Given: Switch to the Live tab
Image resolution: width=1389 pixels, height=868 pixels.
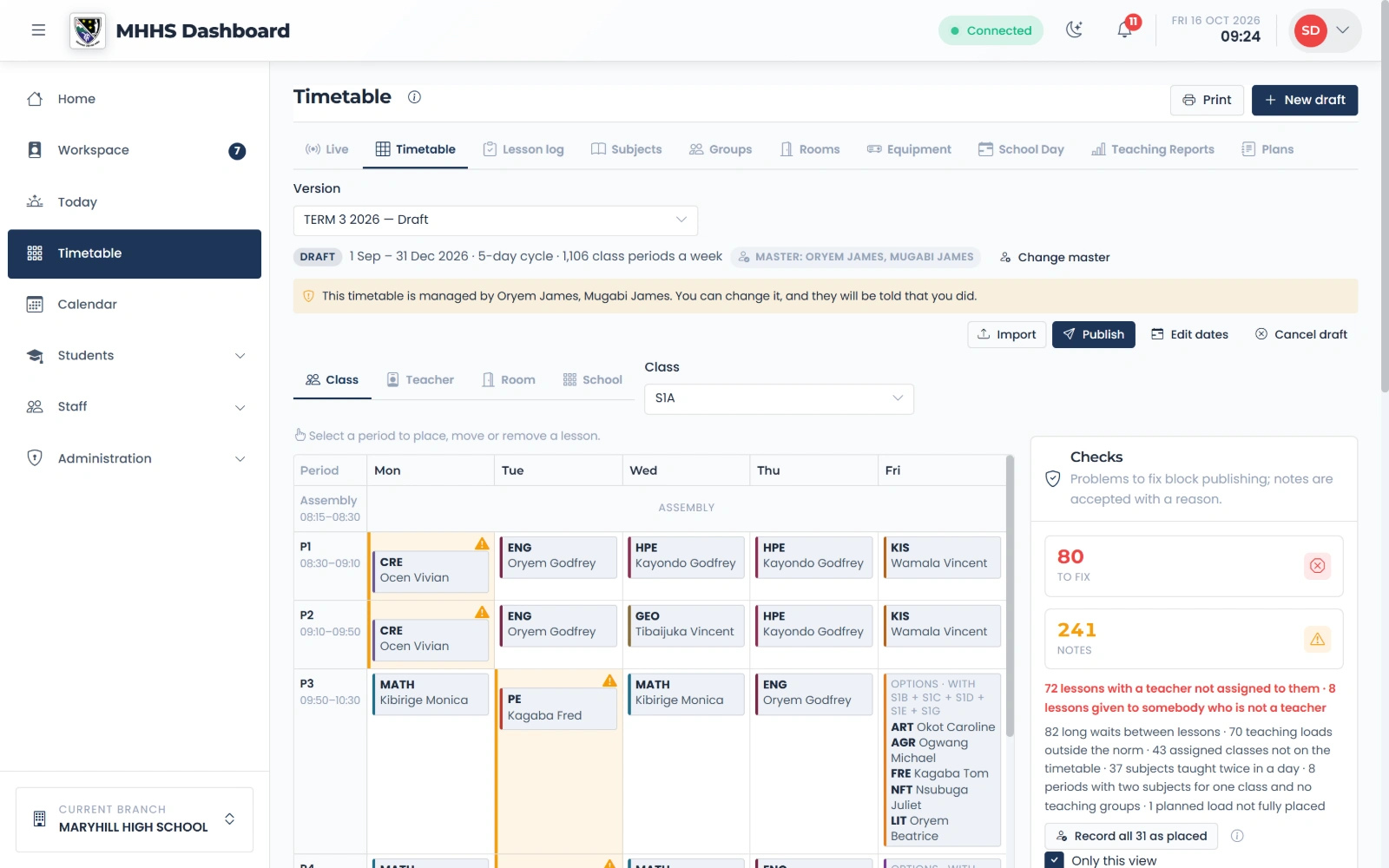Looking at the screenshot, I should [x=327, y=149].
